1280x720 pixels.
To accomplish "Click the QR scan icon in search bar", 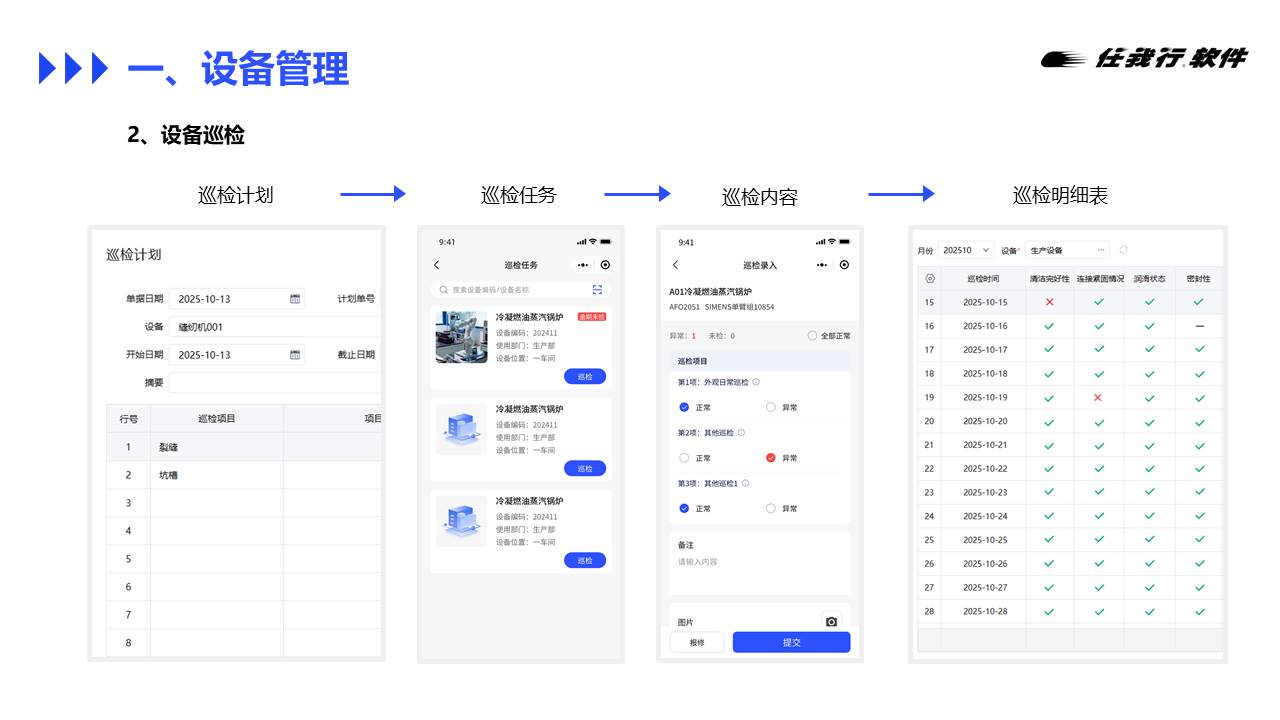I will pos(597,290).
